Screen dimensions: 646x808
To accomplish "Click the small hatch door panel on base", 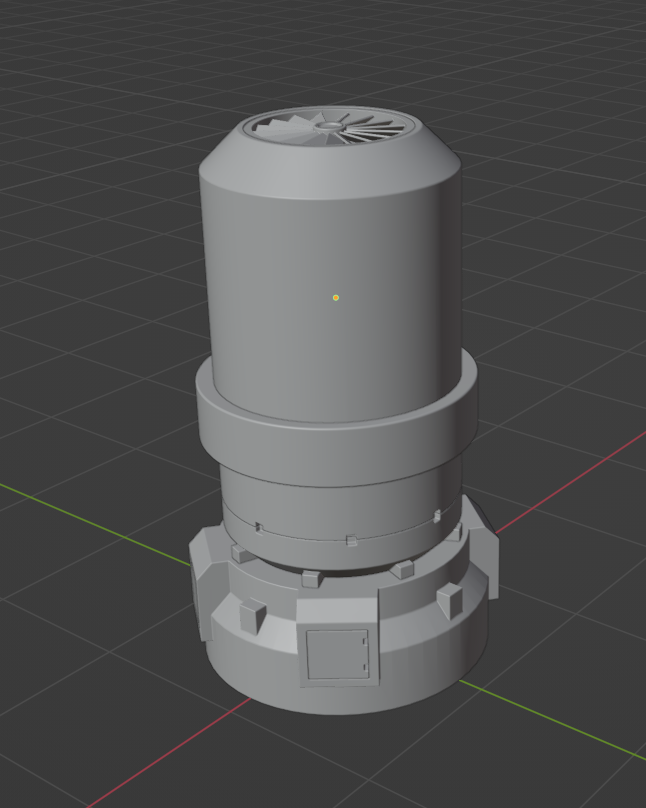I will [x=338, y=653].
